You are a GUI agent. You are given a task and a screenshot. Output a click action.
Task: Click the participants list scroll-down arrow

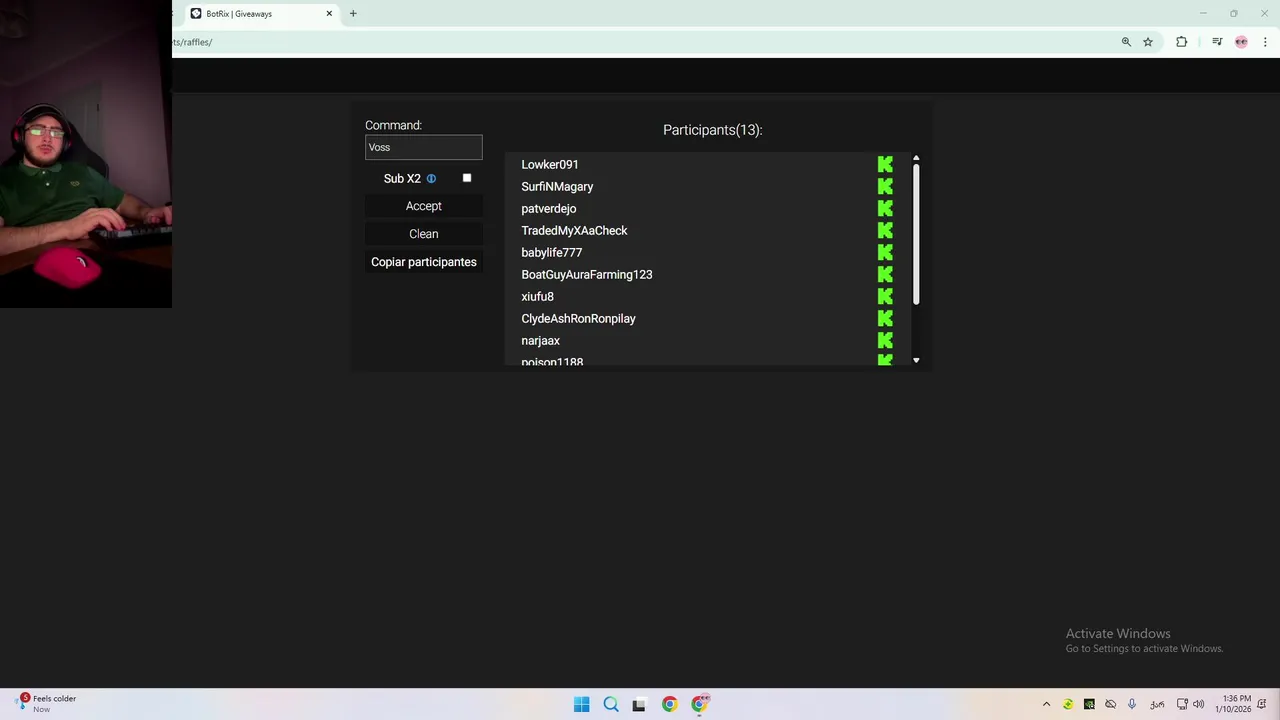916,361
